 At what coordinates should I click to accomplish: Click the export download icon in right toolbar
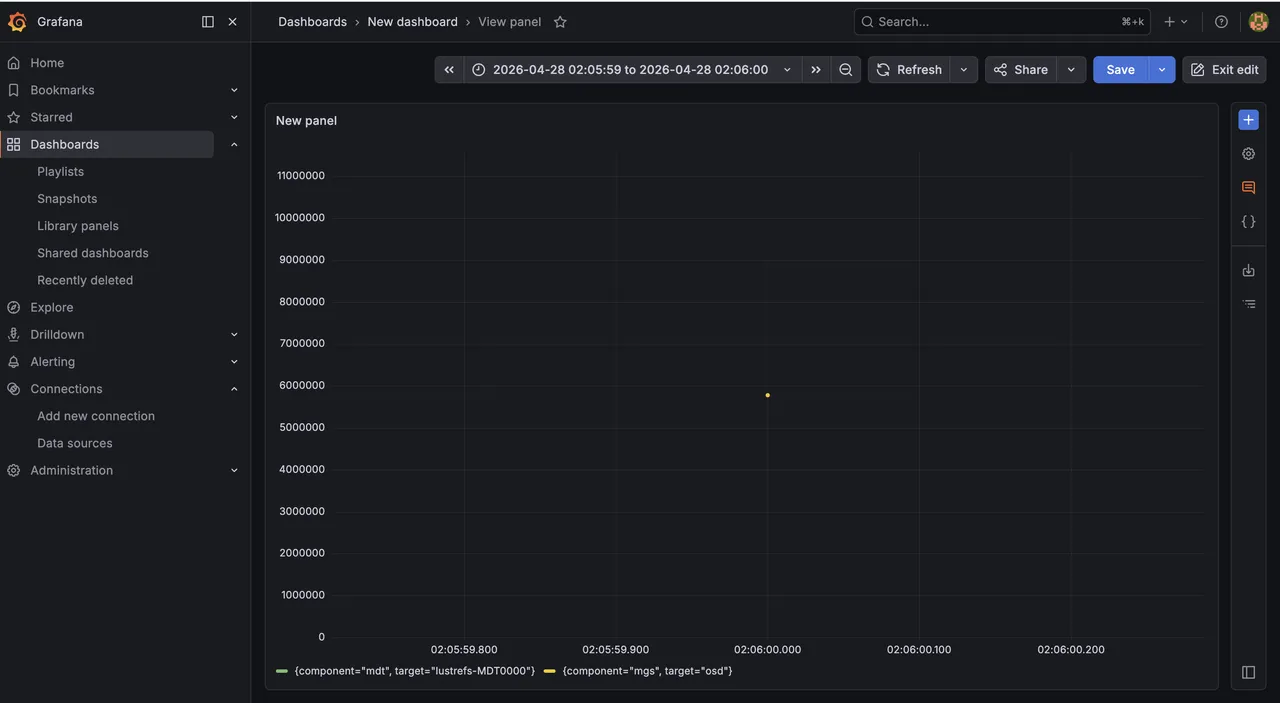click(x=1248, y=270)
